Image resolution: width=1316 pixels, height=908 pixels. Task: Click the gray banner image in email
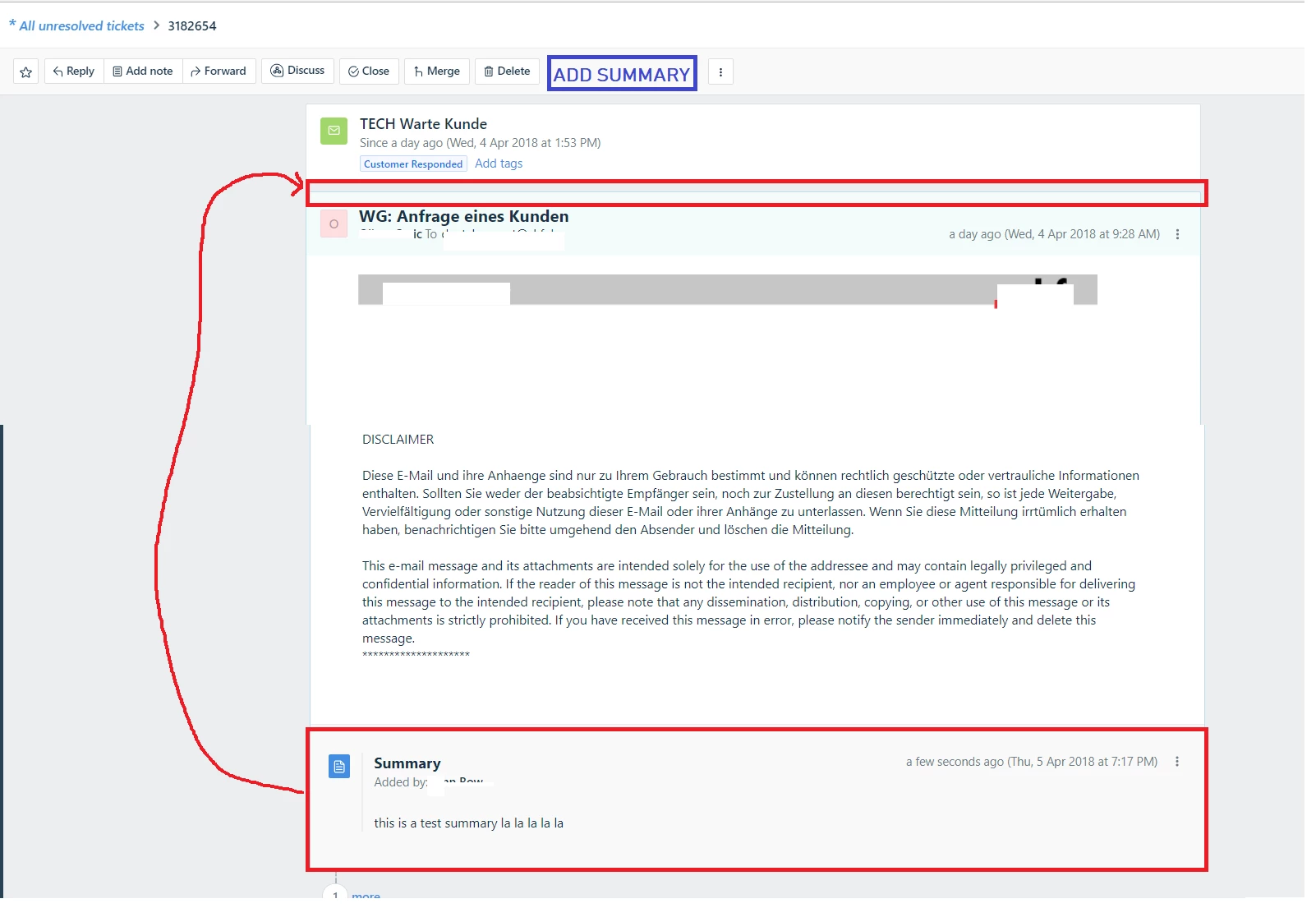point(728,290)
